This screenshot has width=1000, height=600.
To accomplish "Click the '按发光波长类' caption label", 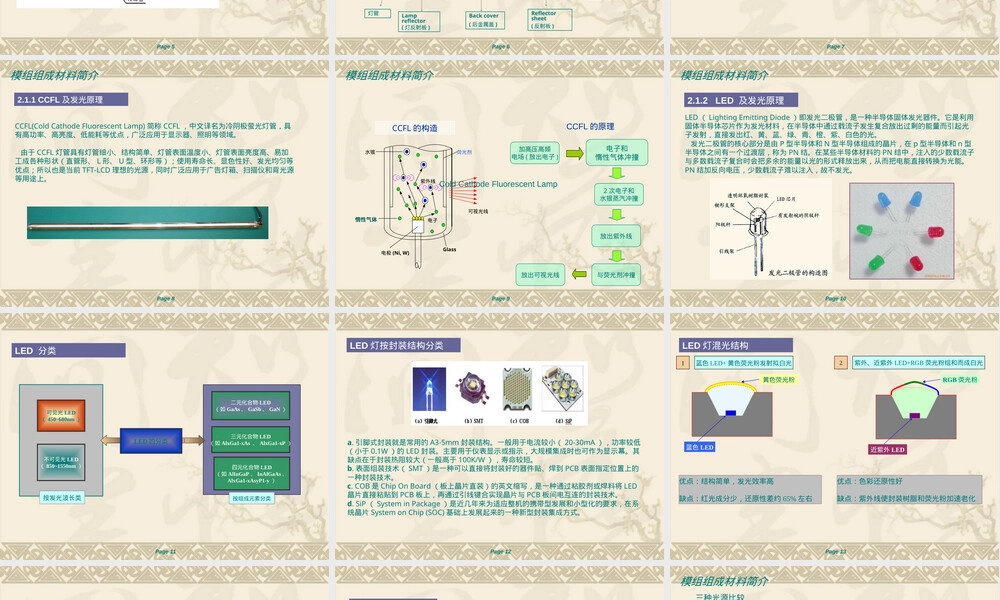I will [62, 497].
